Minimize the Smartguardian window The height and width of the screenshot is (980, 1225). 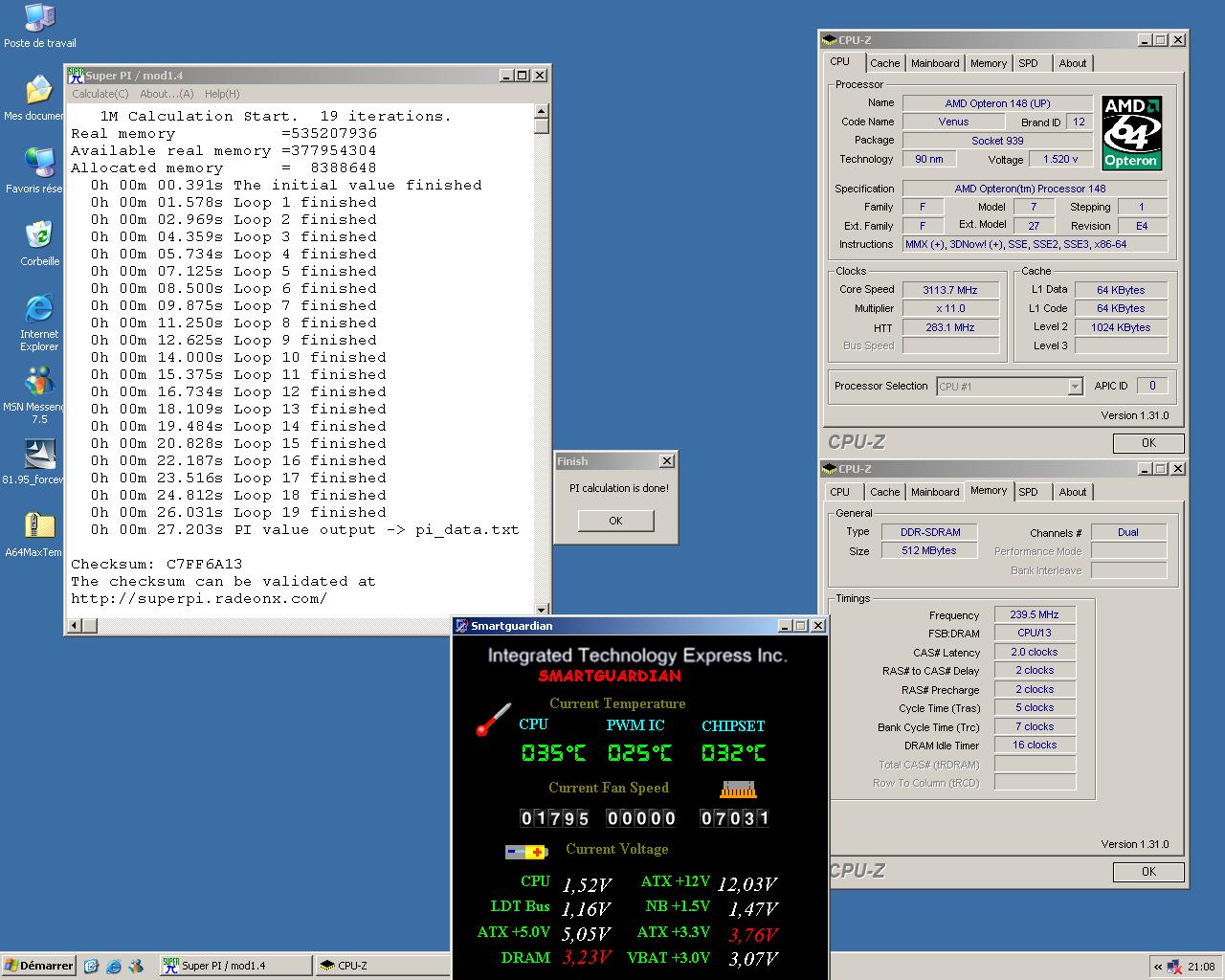point(785,626)
